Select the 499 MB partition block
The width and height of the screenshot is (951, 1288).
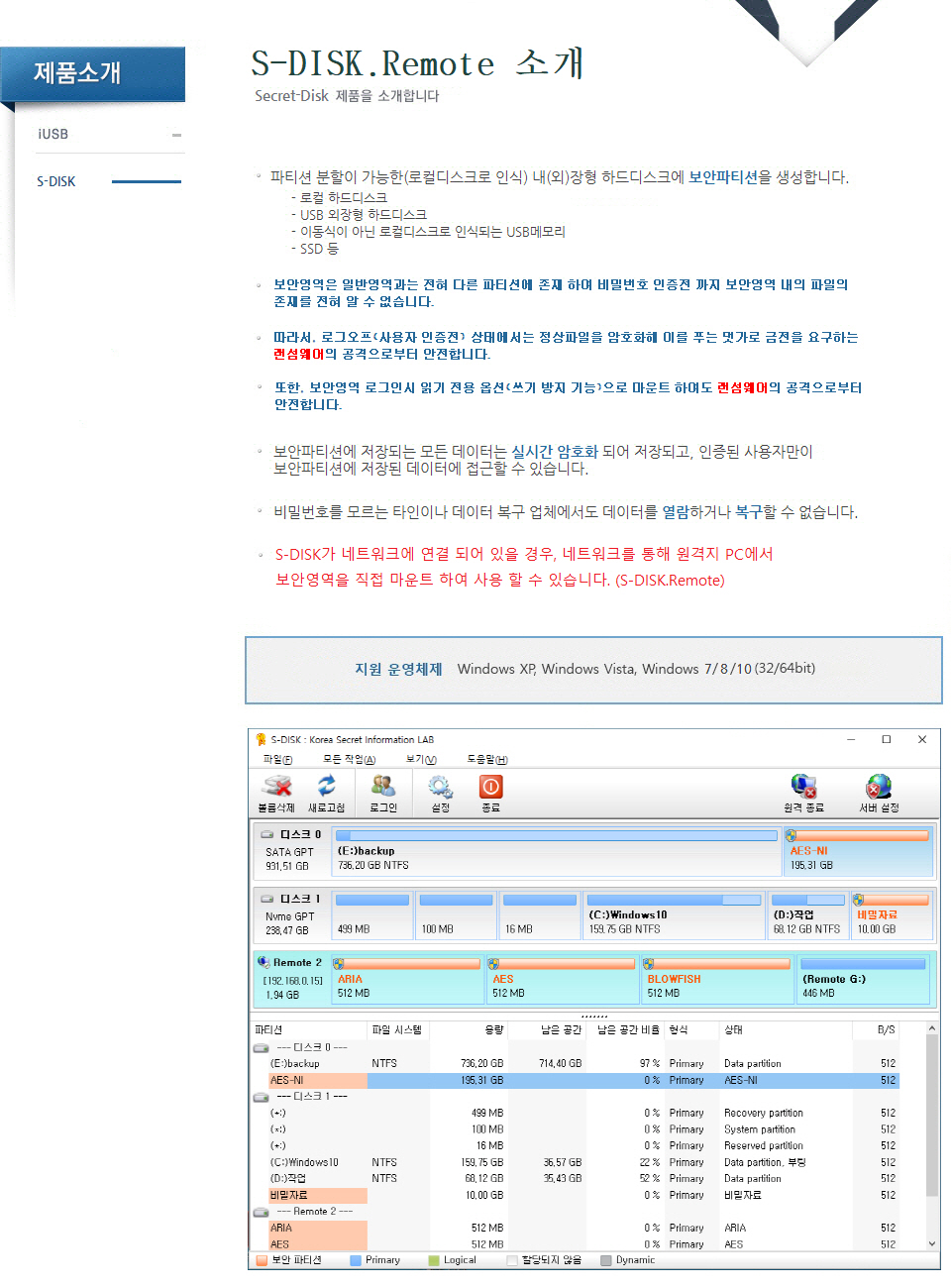[372, 915]
